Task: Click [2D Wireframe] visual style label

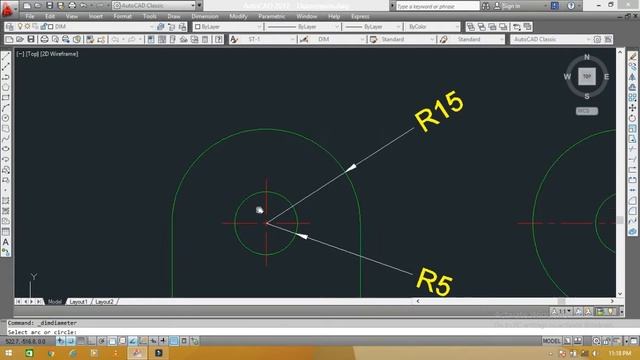Action: (59, 53)
